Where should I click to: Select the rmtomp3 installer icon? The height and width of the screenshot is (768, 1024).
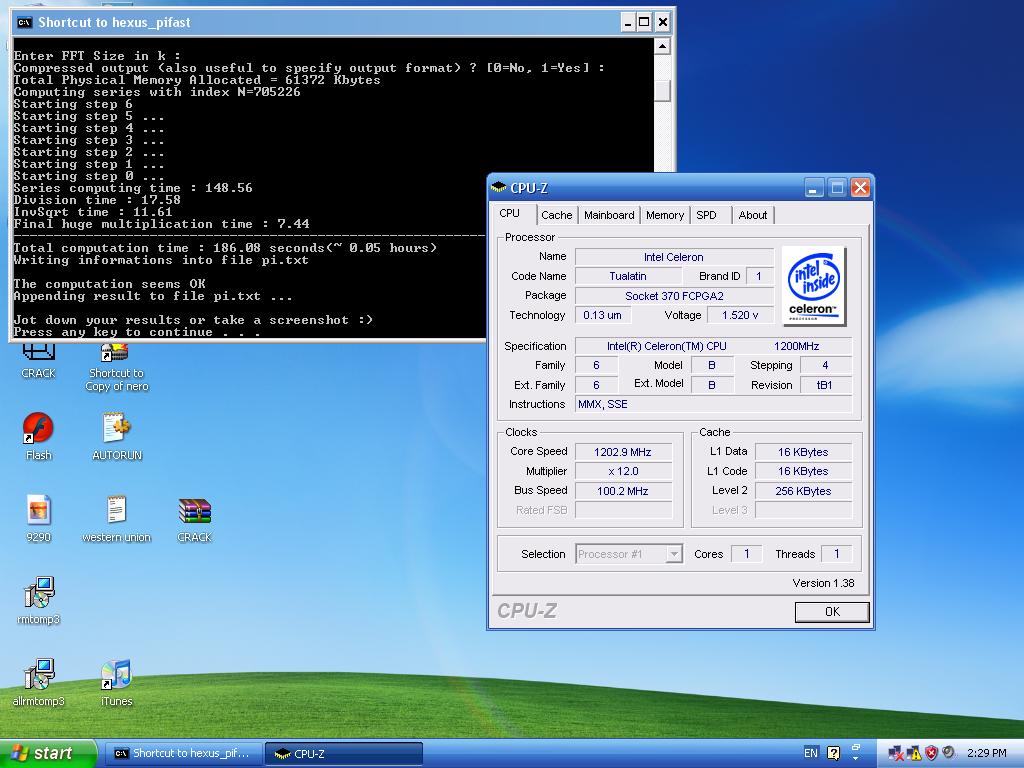39,592
